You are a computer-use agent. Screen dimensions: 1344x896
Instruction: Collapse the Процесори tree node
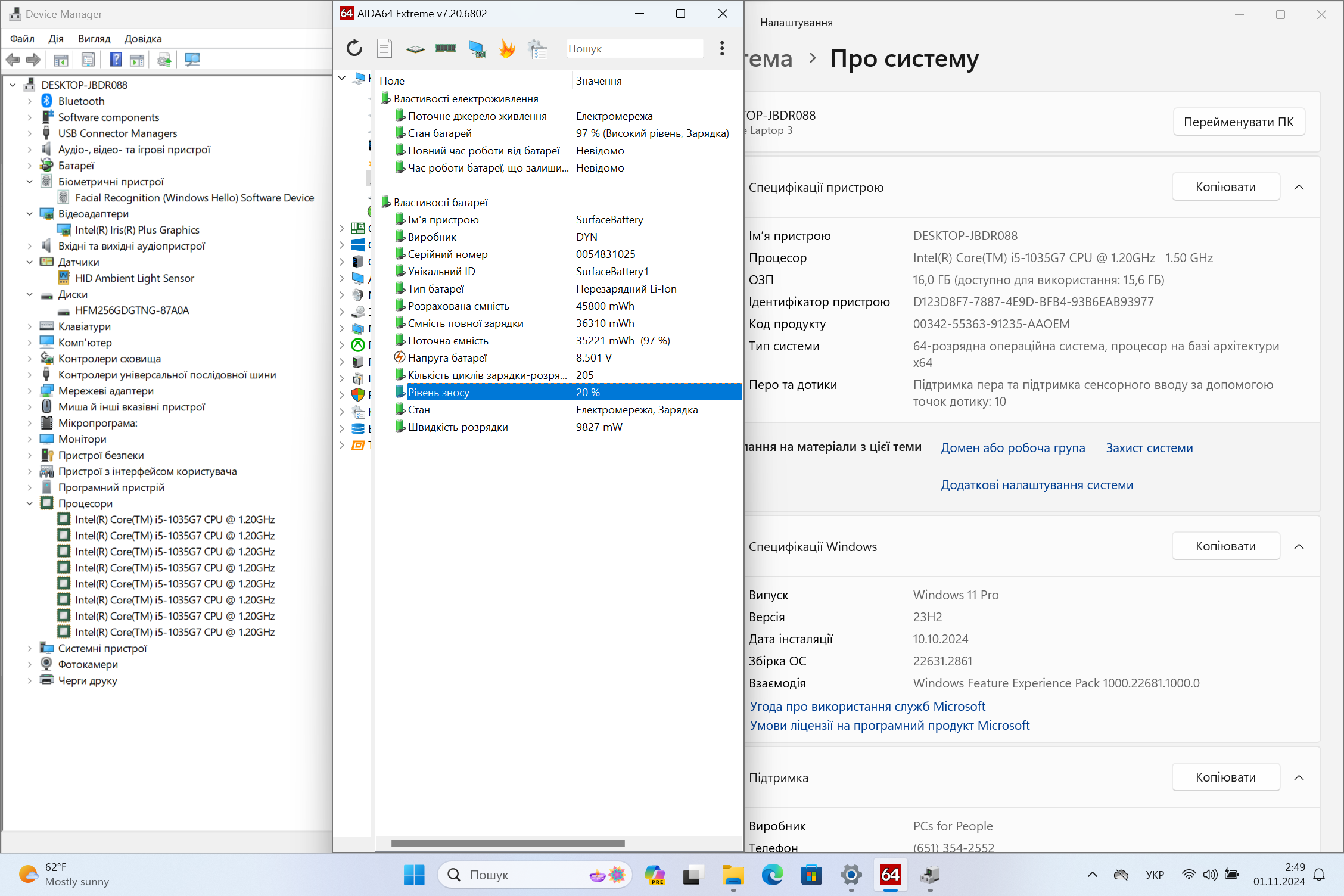[x=30, y=503]
